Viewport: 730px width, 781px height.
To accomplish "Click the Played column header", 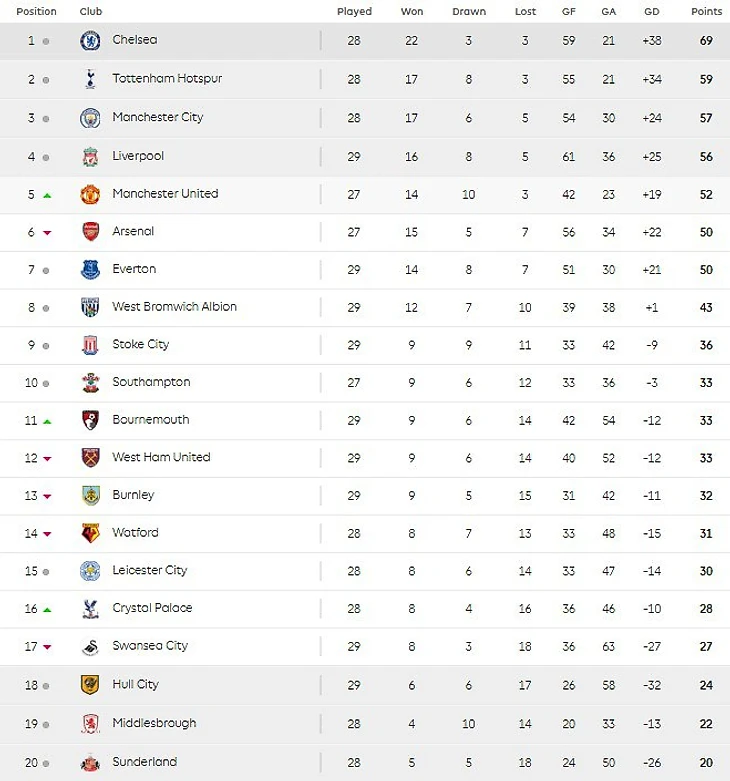I will [354, 12].
